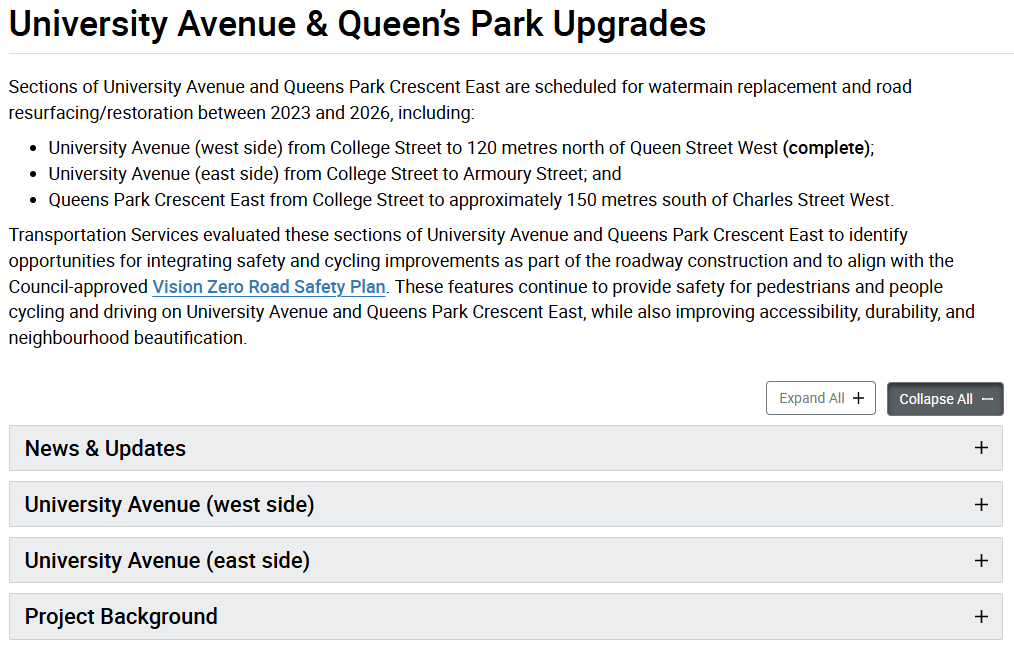Expand the University Avenue (east side) panel
Image resolution: width=1014 pixels, height=651 pixels.
tap(167, 560)
